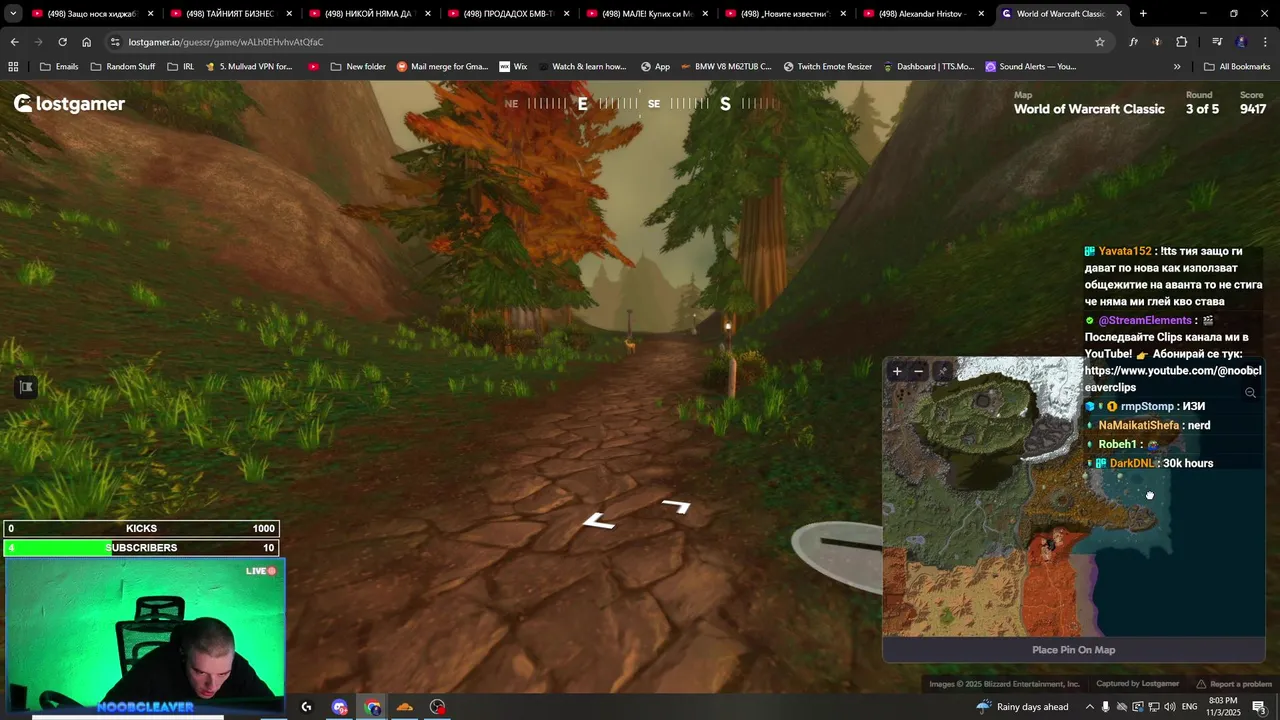
Task: Open the tab search dropdown
Action: (x=14, y=14)
